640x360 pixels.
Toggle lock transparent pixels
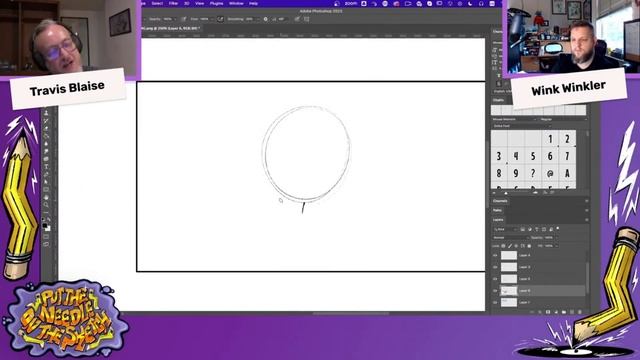(x=503, y=246)
